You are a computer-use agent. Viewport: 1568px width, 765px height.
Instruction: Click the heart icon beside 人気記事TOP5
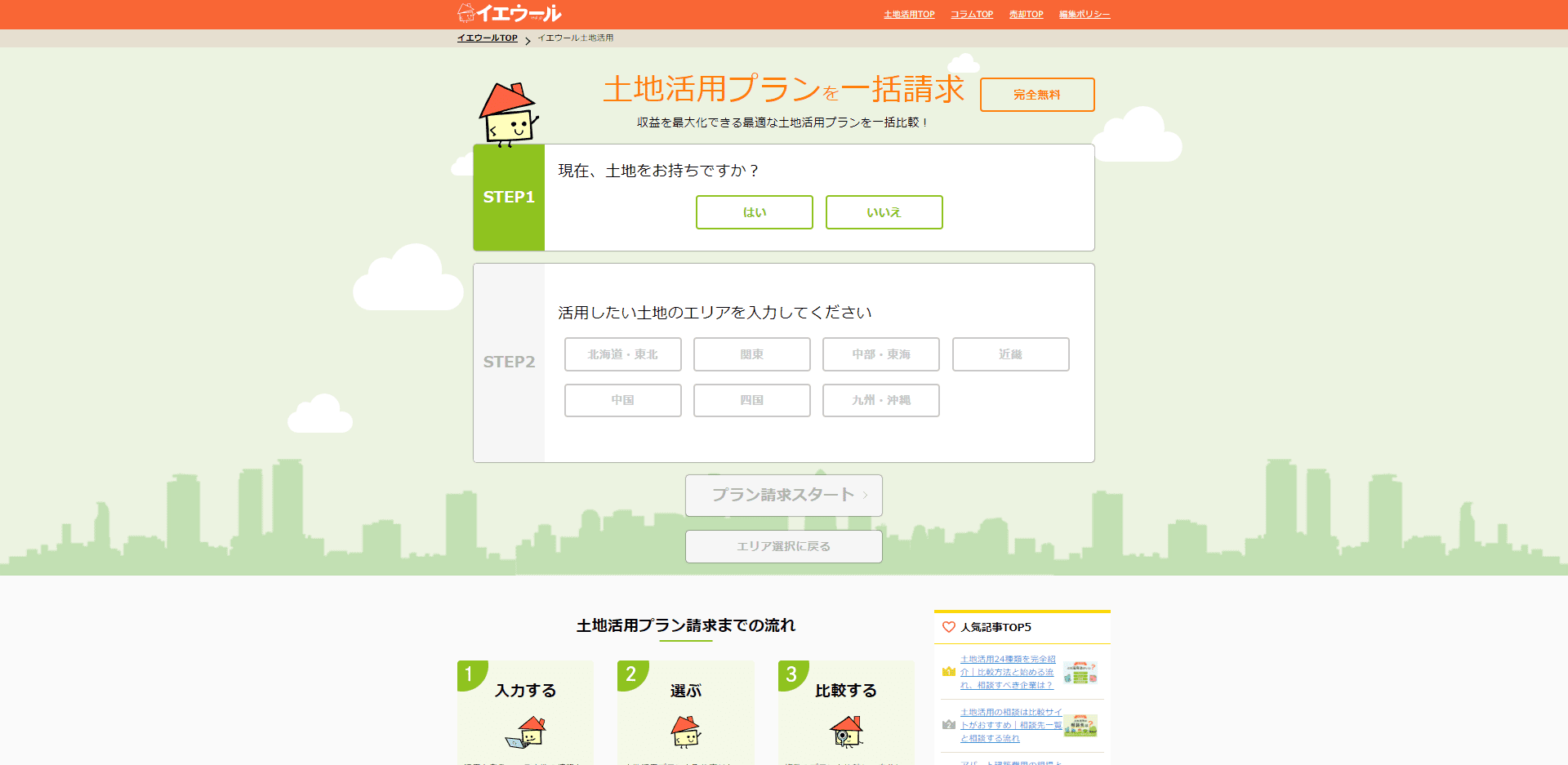point(948,627)
